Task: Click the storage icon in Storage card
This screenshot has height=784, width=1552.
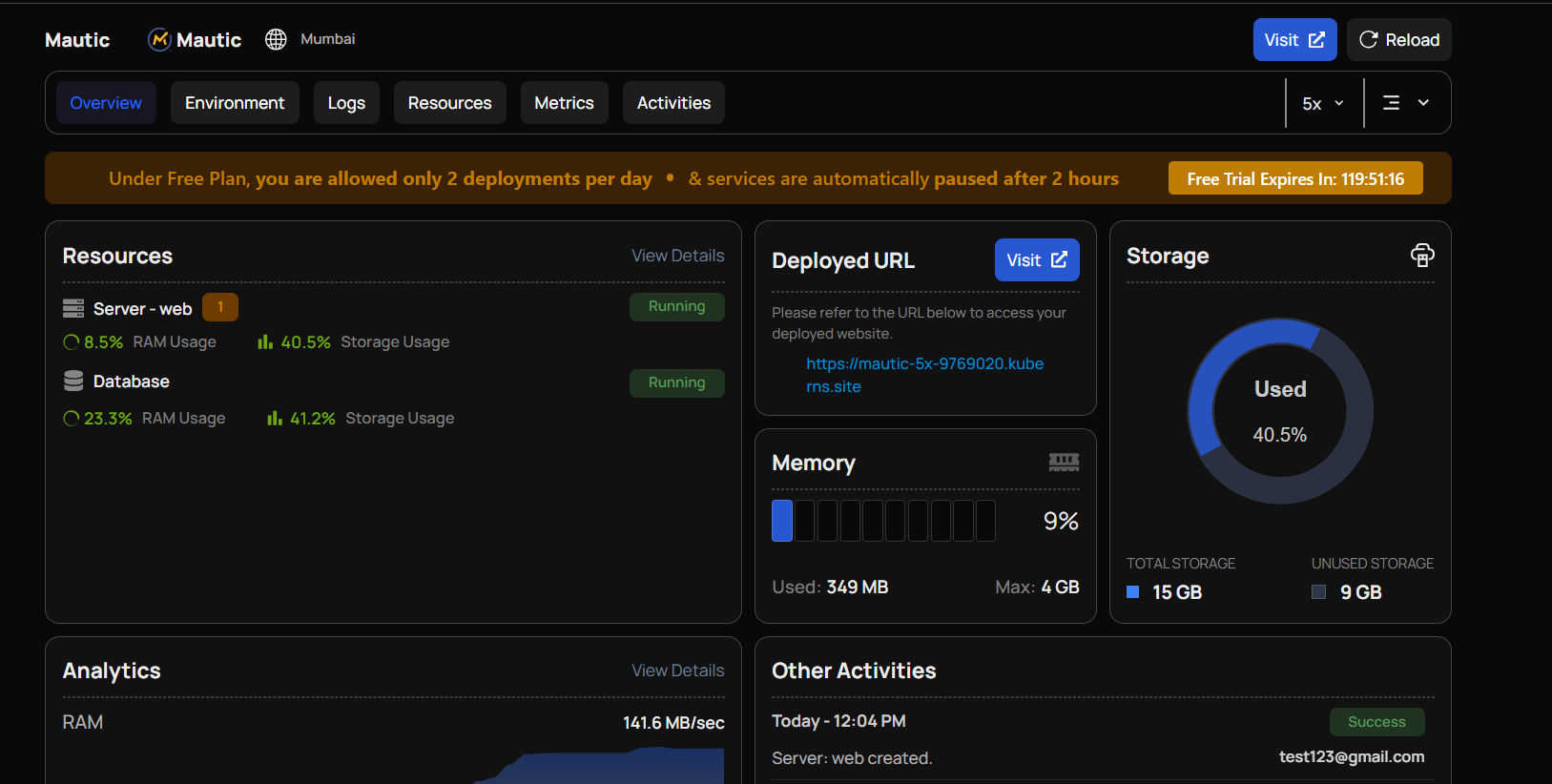Action: click(1421, 256)
